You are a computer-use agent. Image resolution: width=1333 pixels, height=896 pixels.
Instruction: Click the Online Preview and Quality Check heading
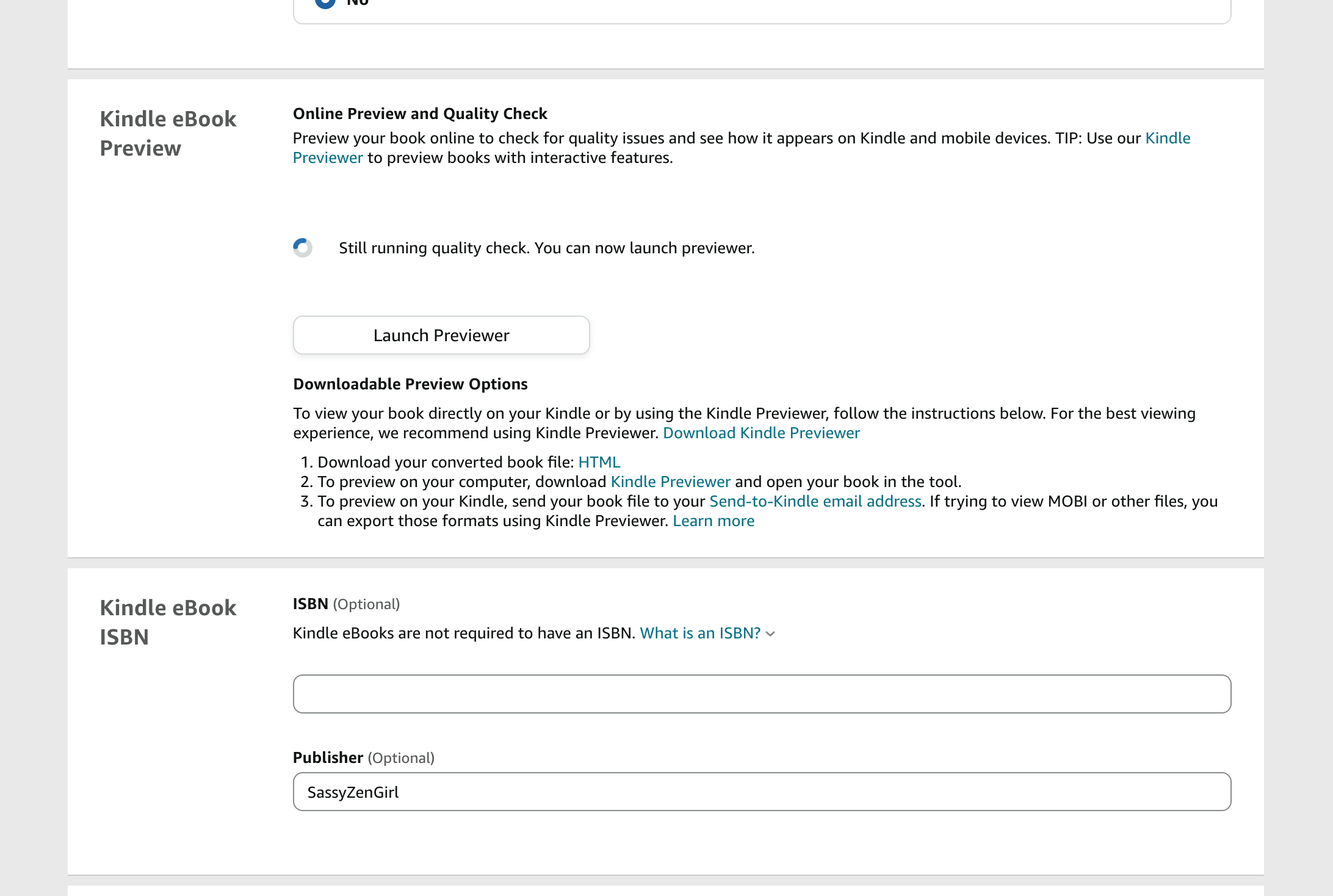pos(420,114)
